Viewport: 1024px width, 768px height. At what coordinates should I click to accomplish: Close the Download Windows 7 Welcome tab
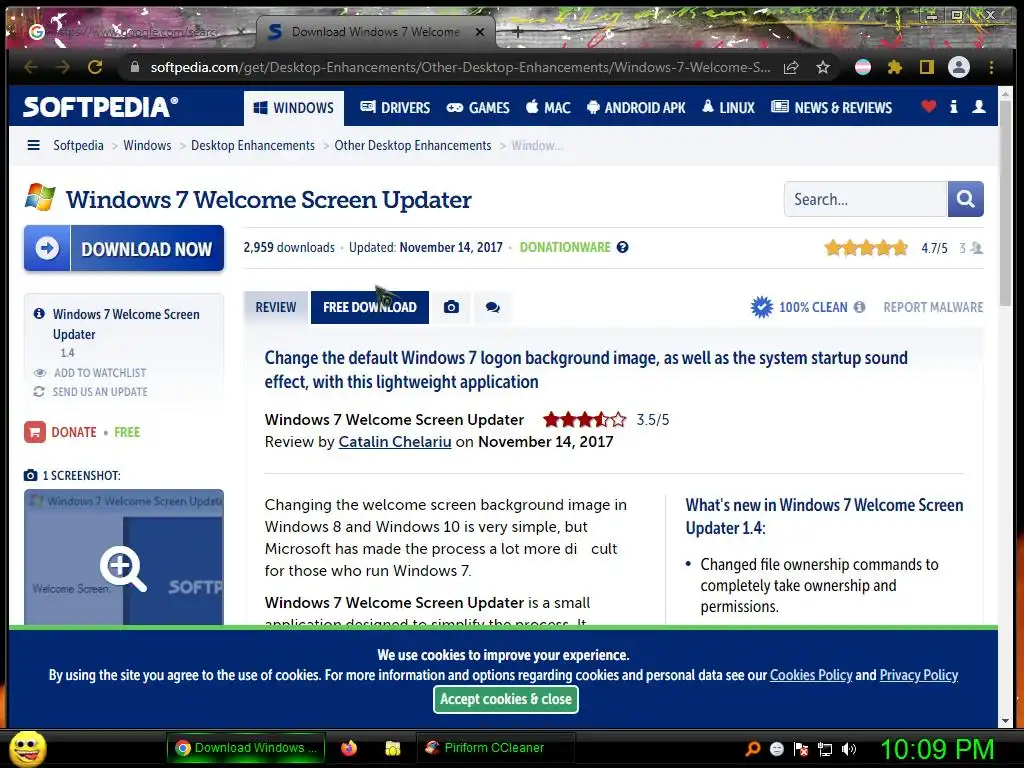[480, 31]
